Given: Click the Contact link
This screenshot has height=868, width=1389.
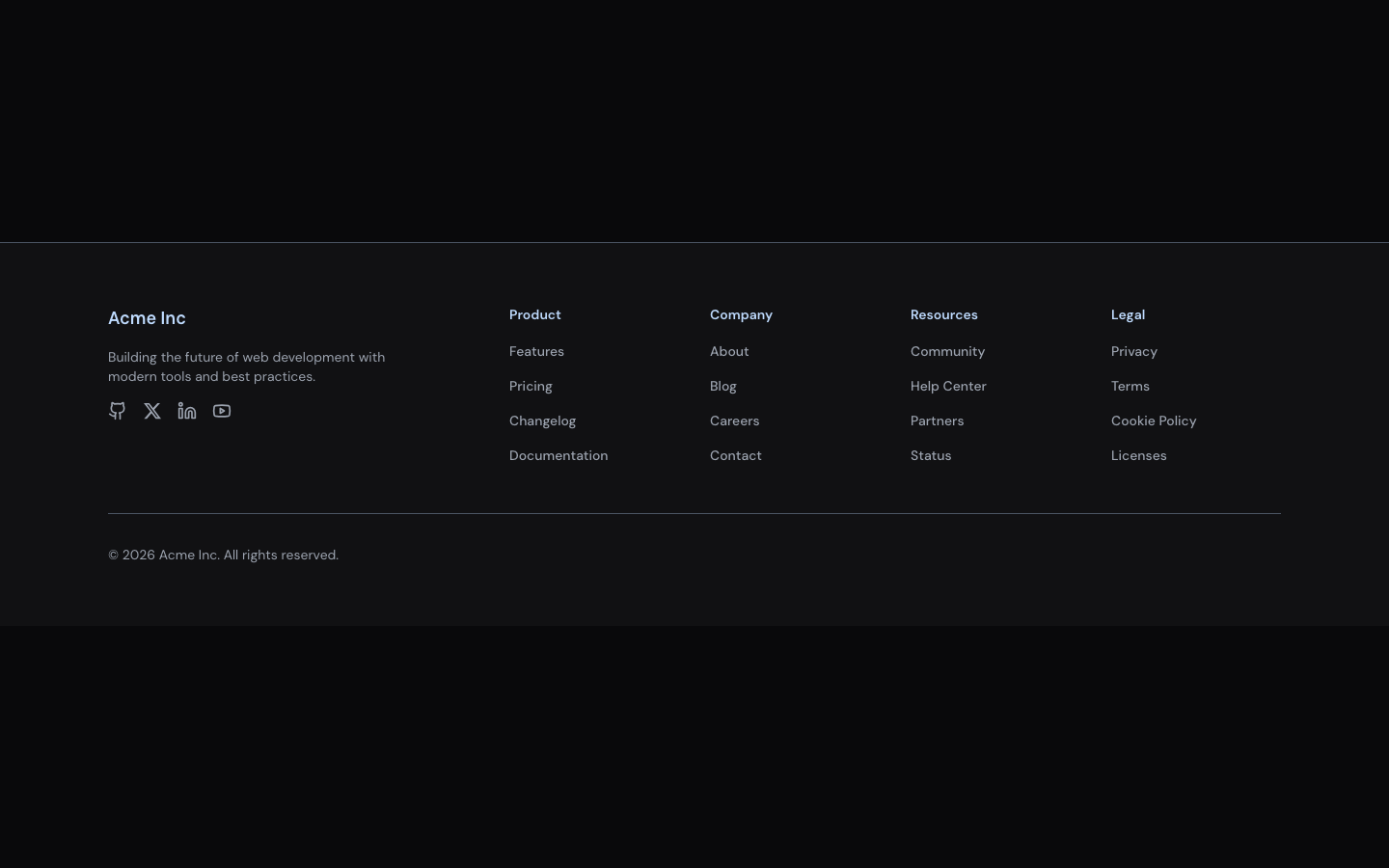Looking at the screenshot, I should (x=736, y=455).
